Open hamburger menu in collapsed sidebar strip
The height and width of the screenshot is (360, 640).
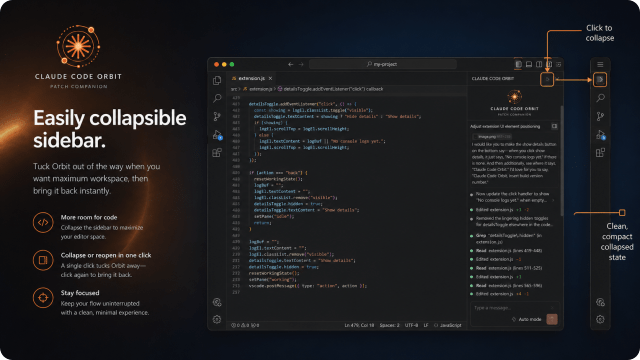pyautogui.click(x=600, y=64)
